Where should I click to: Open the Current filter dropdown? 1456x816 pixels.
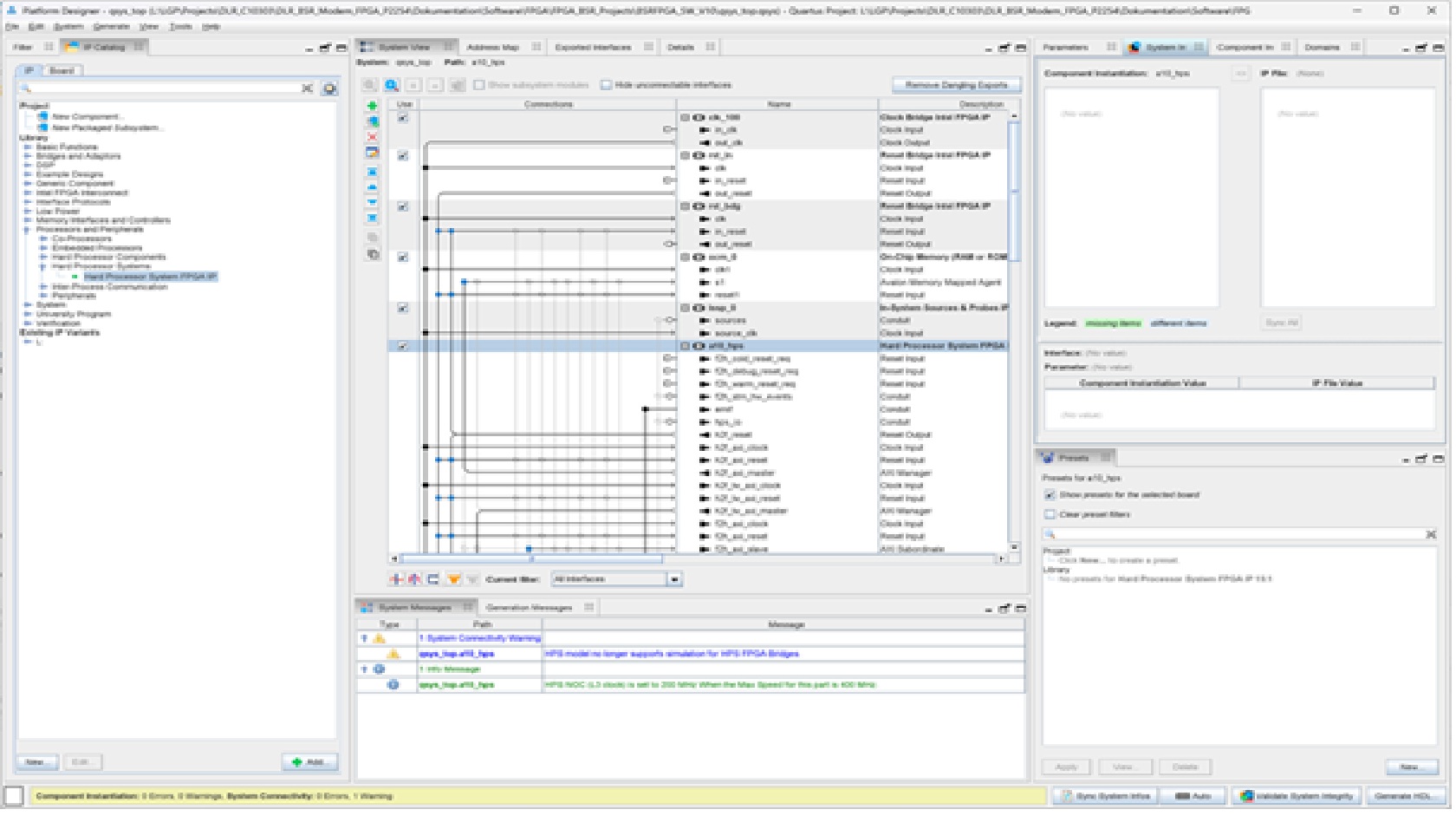point(675,579)
